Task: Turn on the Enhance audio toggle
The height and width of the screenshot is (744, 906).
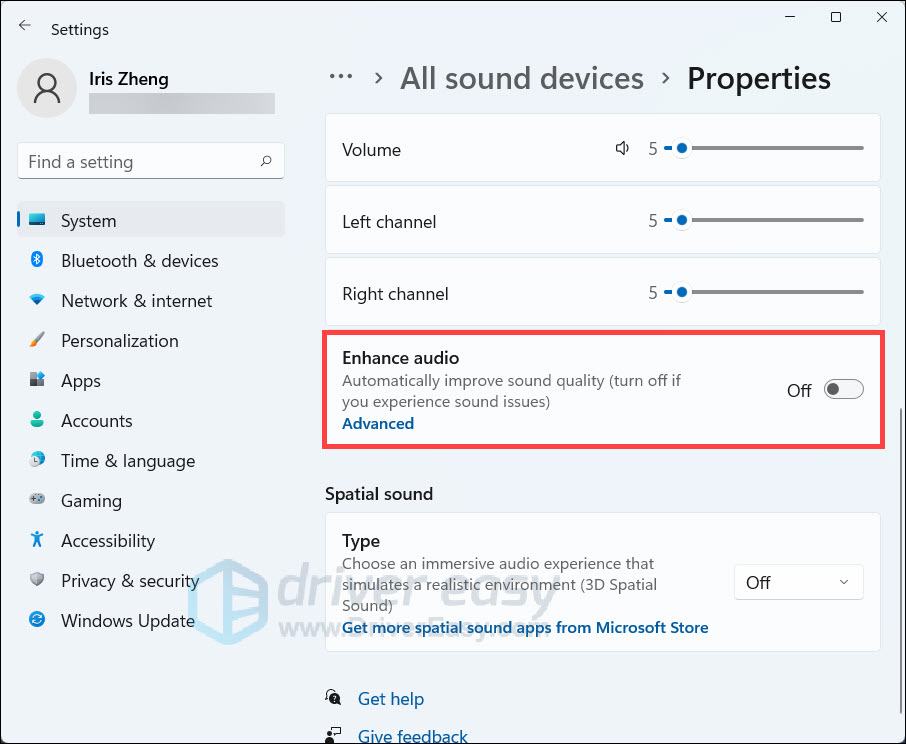Action: [x=843, y=390]
